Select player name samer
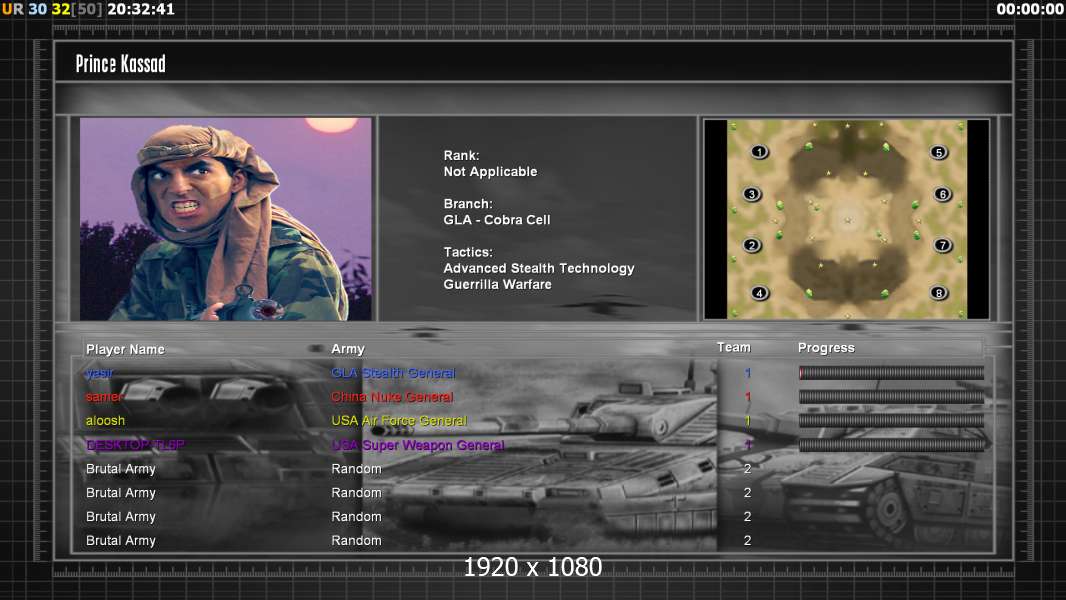This screenshot has width=1066, height=600. pyautogui.click(x=104, y=397)
